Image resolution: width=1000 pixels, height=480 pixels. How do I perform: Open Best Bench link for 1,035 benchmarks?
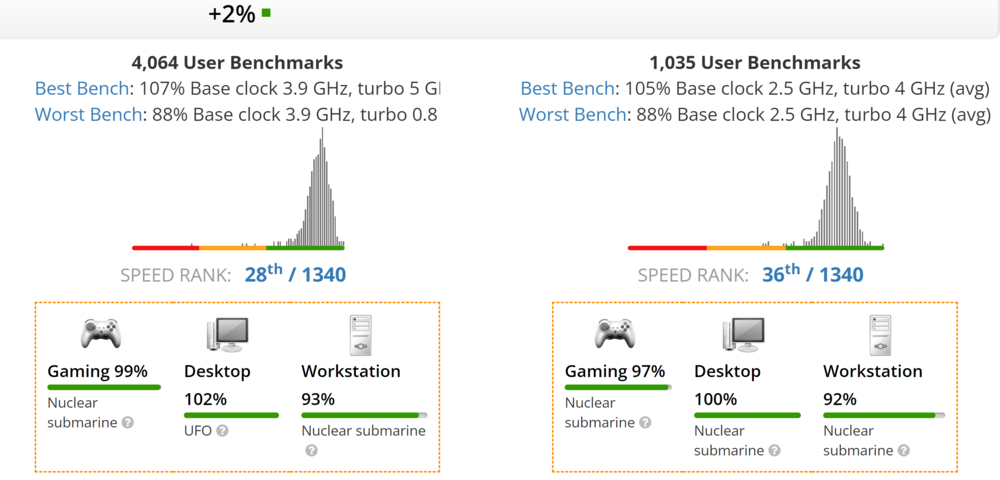(568, 88)
